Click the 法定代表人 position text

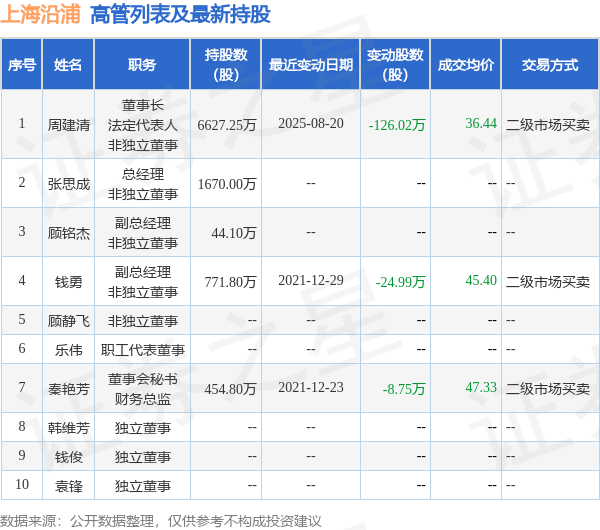[x=143, y=125]
